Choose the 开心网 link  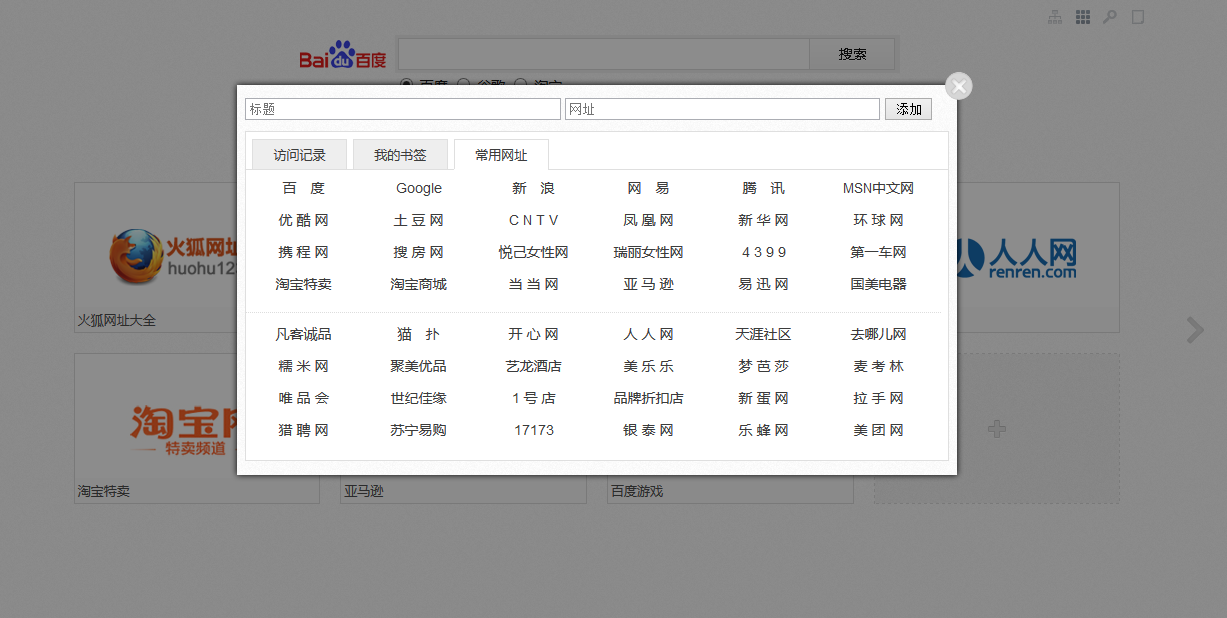pos(534,334)
